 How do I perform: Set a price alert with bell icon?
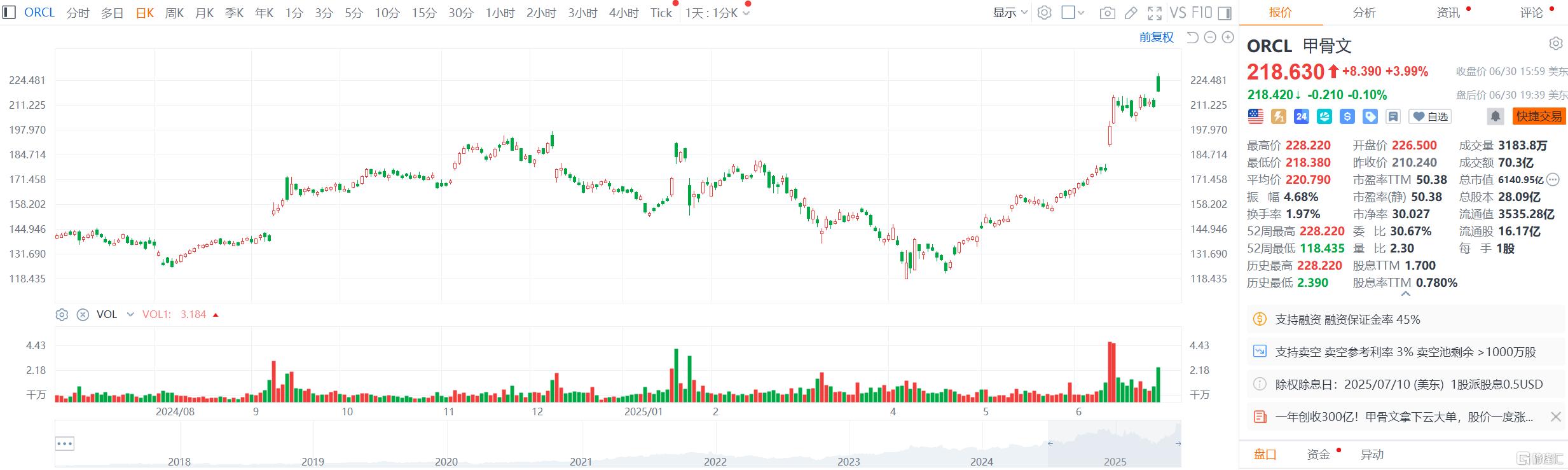click(1495, 116)
